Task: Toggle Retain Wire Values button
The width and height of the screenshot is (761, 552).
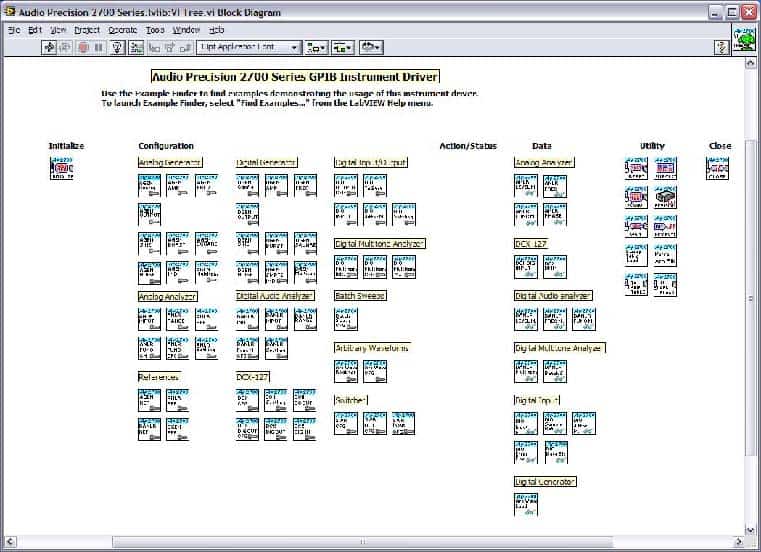Action: point(136,47)
